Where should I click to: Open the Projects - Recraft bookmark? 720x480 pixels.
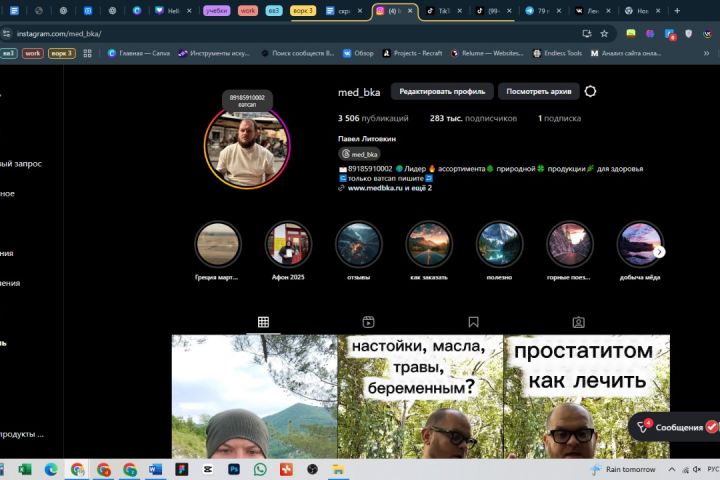pos(412,53)
